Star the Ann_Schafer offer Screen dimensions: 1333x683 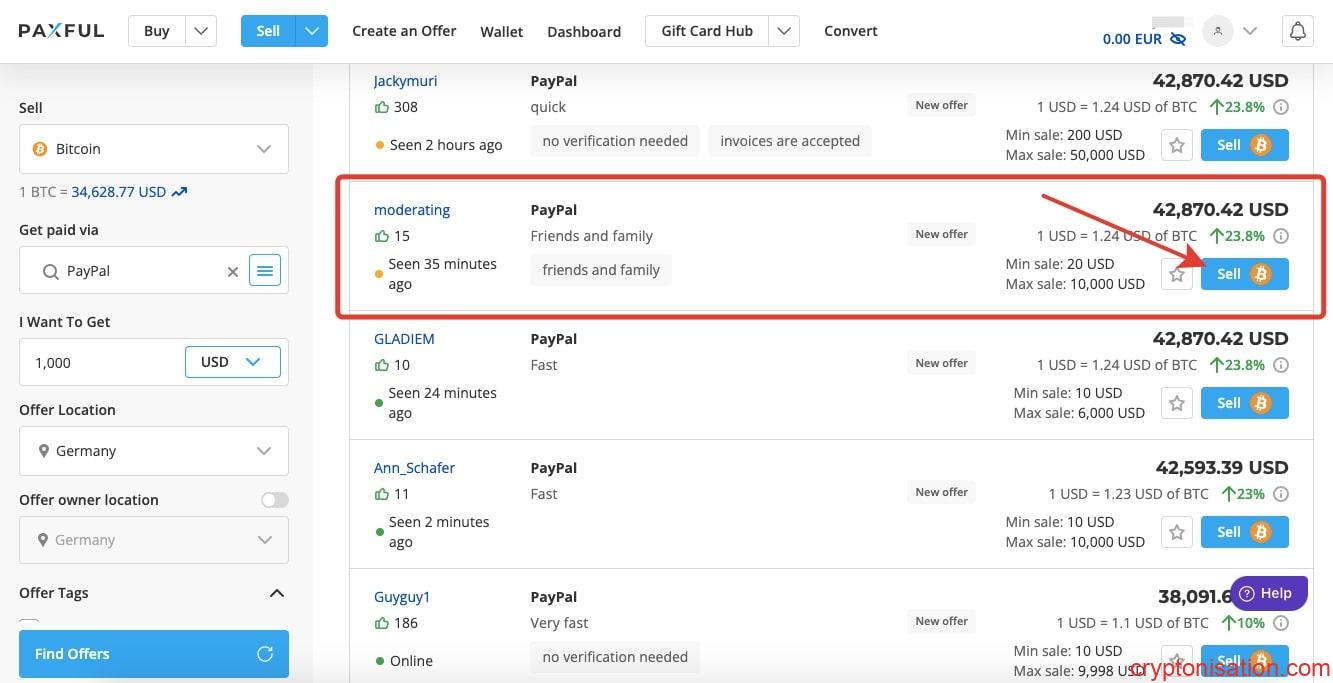click(x=1177, y=532)
